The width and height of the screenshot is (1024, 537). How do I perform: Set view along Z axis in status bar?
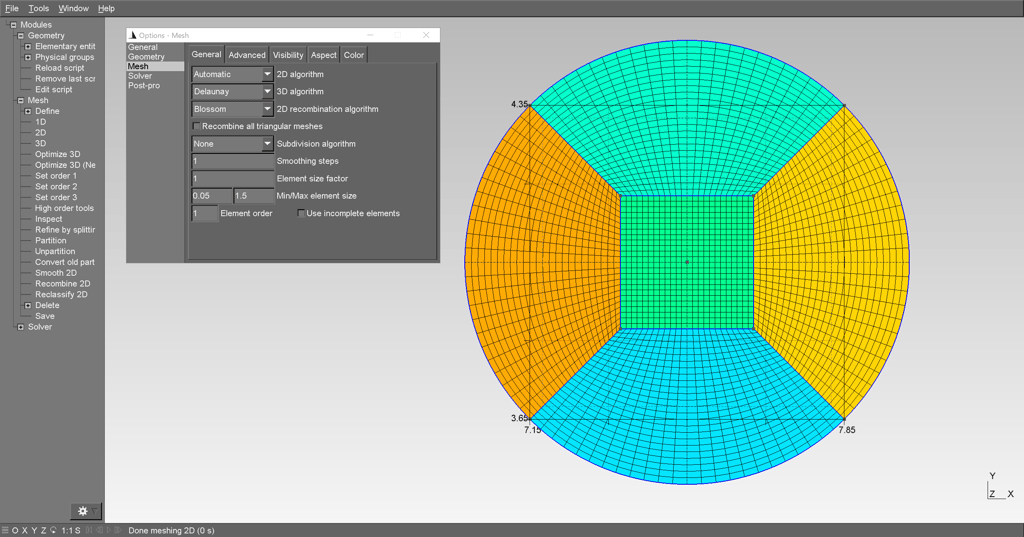[x=43, y=530]
